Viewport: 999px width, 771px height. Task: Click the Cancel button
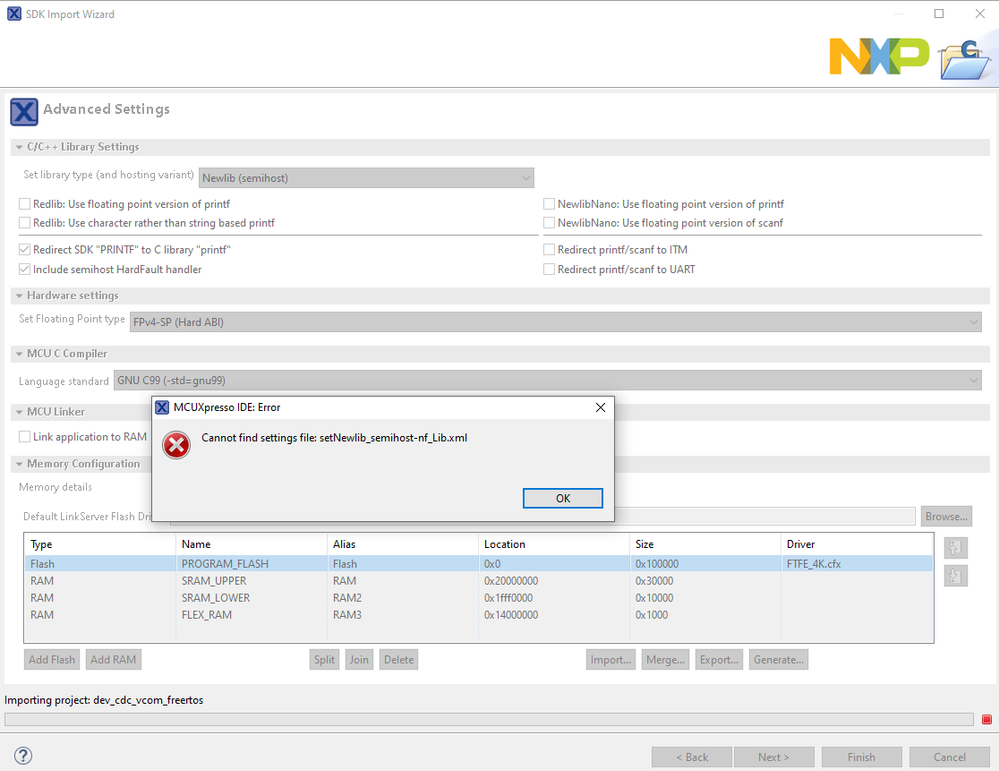949,757
